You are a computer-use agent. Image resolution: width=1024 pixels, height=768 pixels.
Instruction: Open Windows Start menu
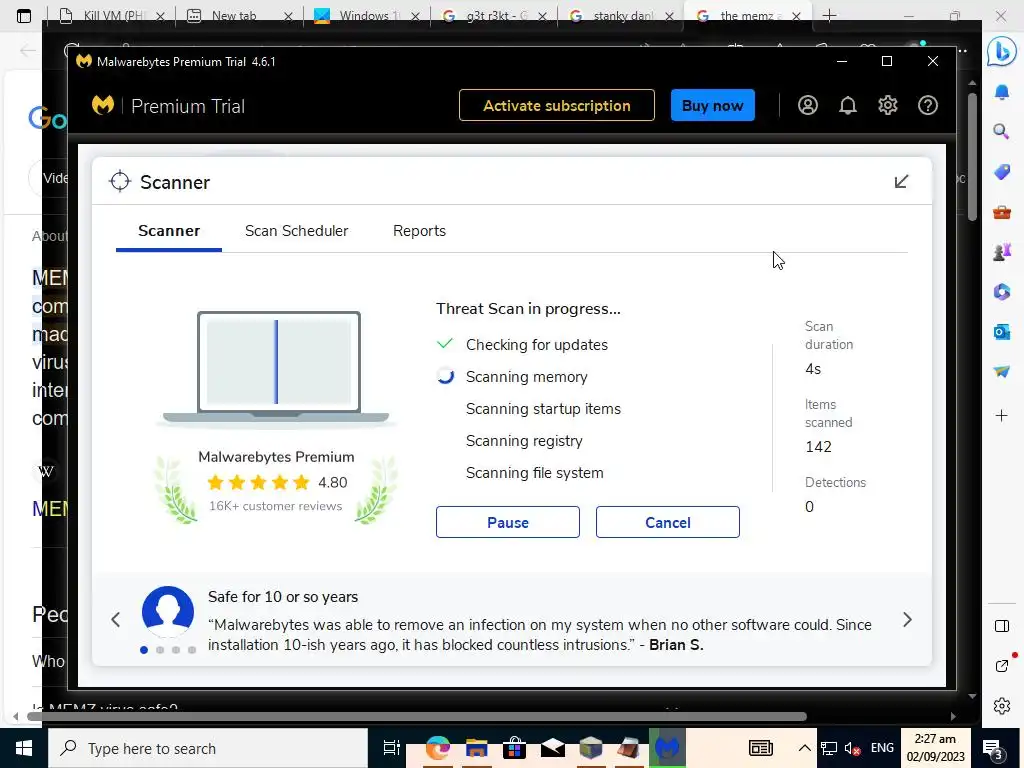(24, 748)
